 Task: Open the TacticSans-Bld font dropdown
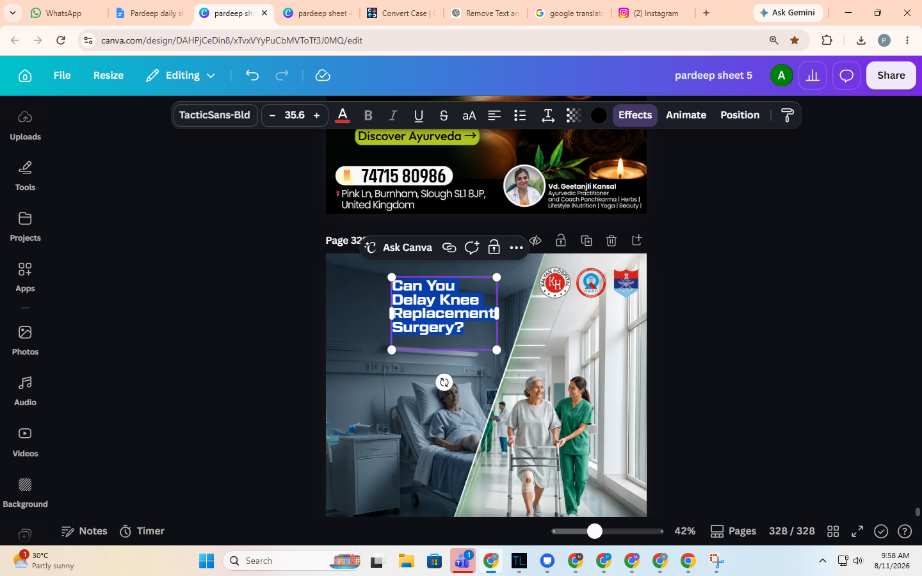click(215, 115)
